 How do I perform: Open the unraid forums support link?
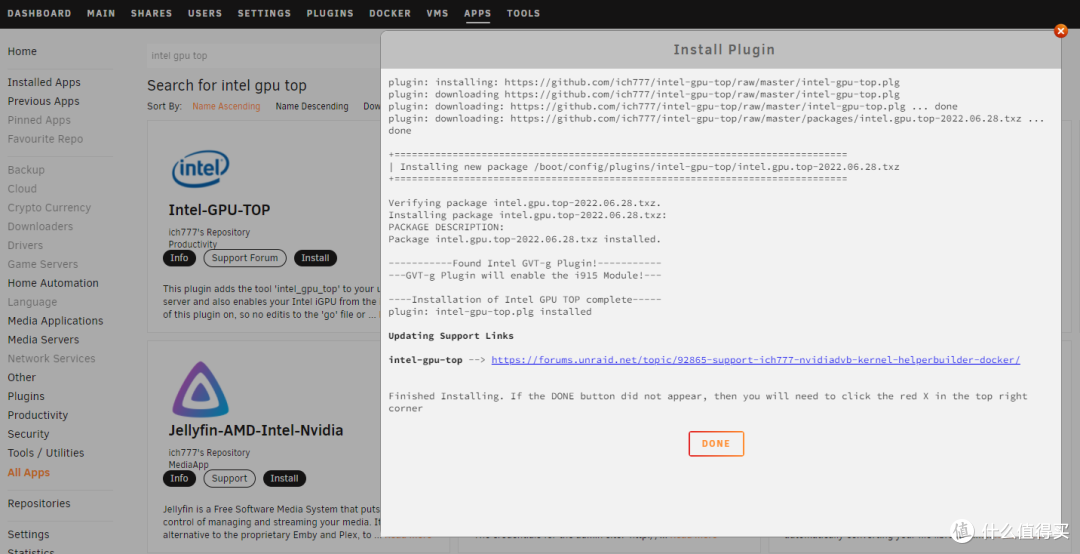[x=755, y=360]
